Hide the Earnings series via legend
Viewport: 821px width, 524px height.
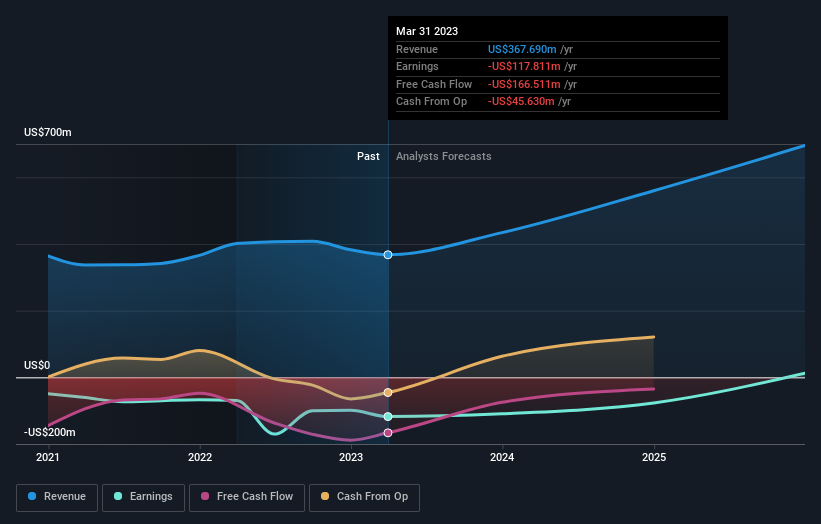(144, 496)
